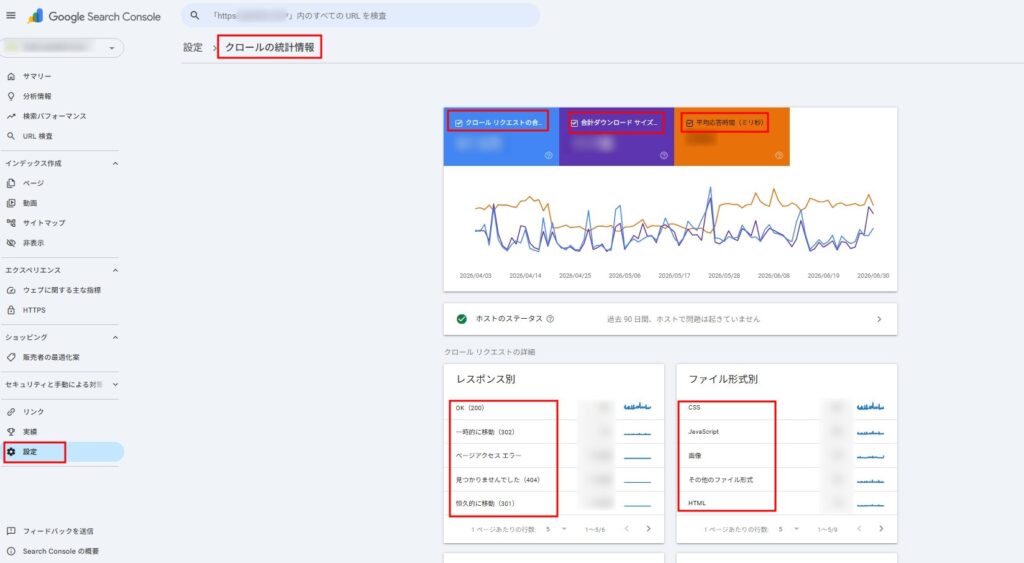This screenshot has width=1024, height=563.
Task: Open the hamburger main menu
Action: [11, 15]
